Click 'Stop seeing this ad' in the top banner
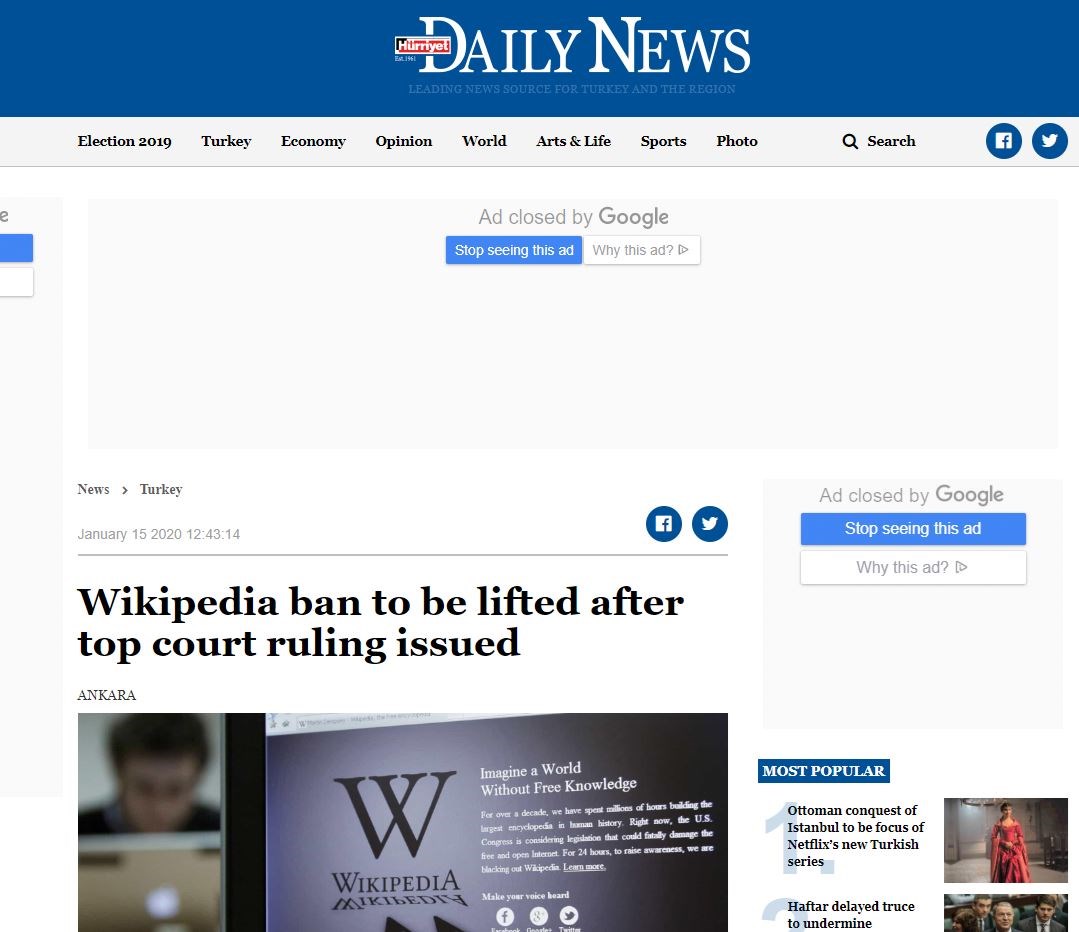The image size is (1079, 932). point(514,250)
